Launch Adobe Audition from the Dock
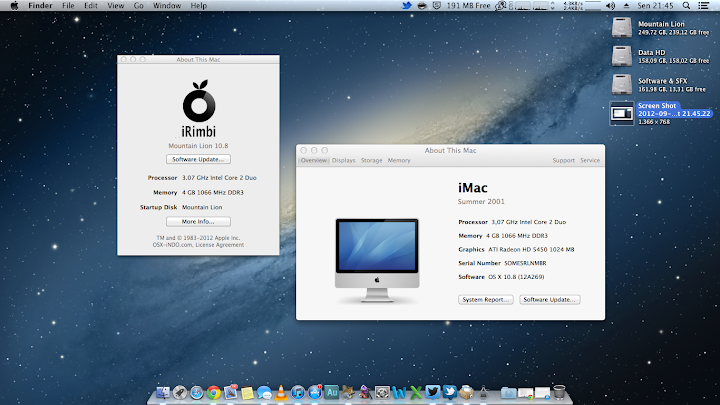720x405 pixels. 332,392
